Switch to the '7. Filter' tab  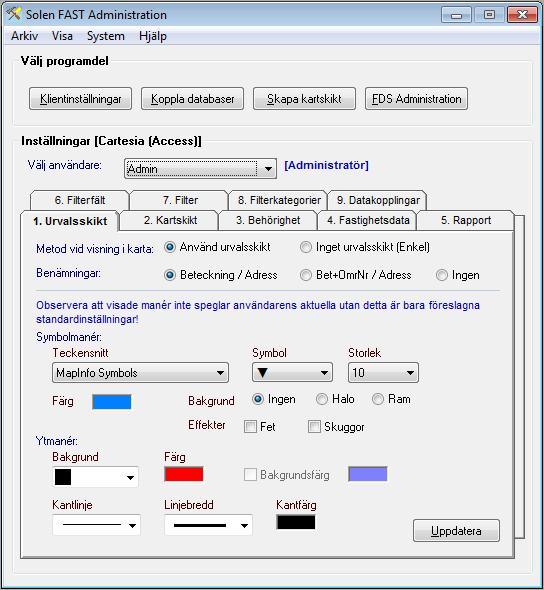coord(180,200)
